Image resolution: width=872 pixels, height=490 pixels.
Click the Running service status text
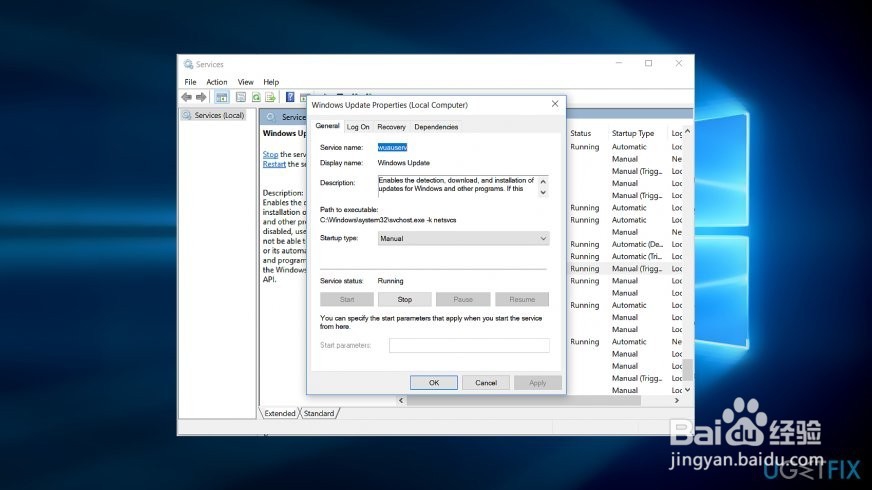[x=390, y=281]
